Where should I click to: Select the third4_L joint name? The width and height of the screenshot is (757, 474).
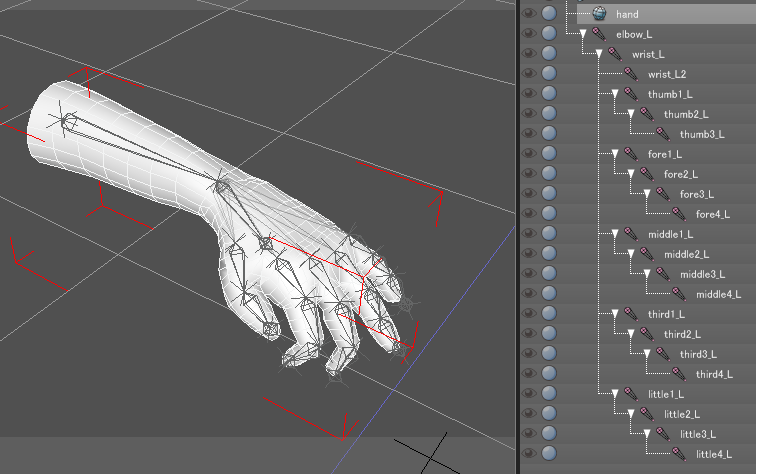tap(714, 374)
